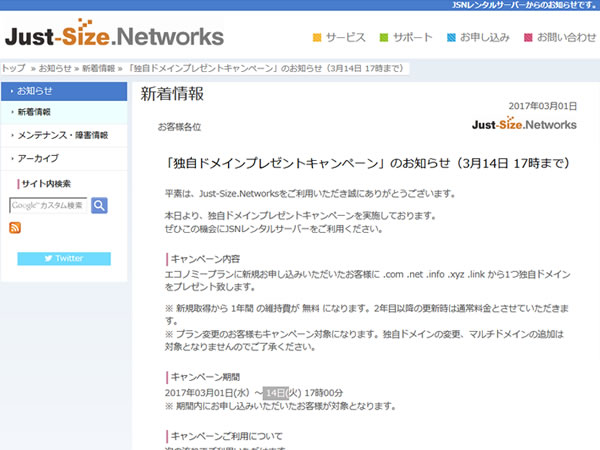Viewport: 600px width, 450px height.
Task: Click the 新着情報 page heading
Action: click(172, 94)
